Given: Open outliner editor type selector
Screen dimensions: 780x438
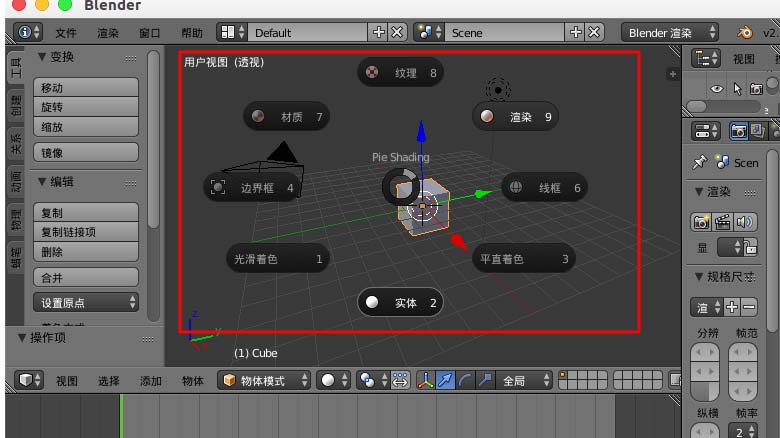Looking at the screenshot, I should 705,58.
